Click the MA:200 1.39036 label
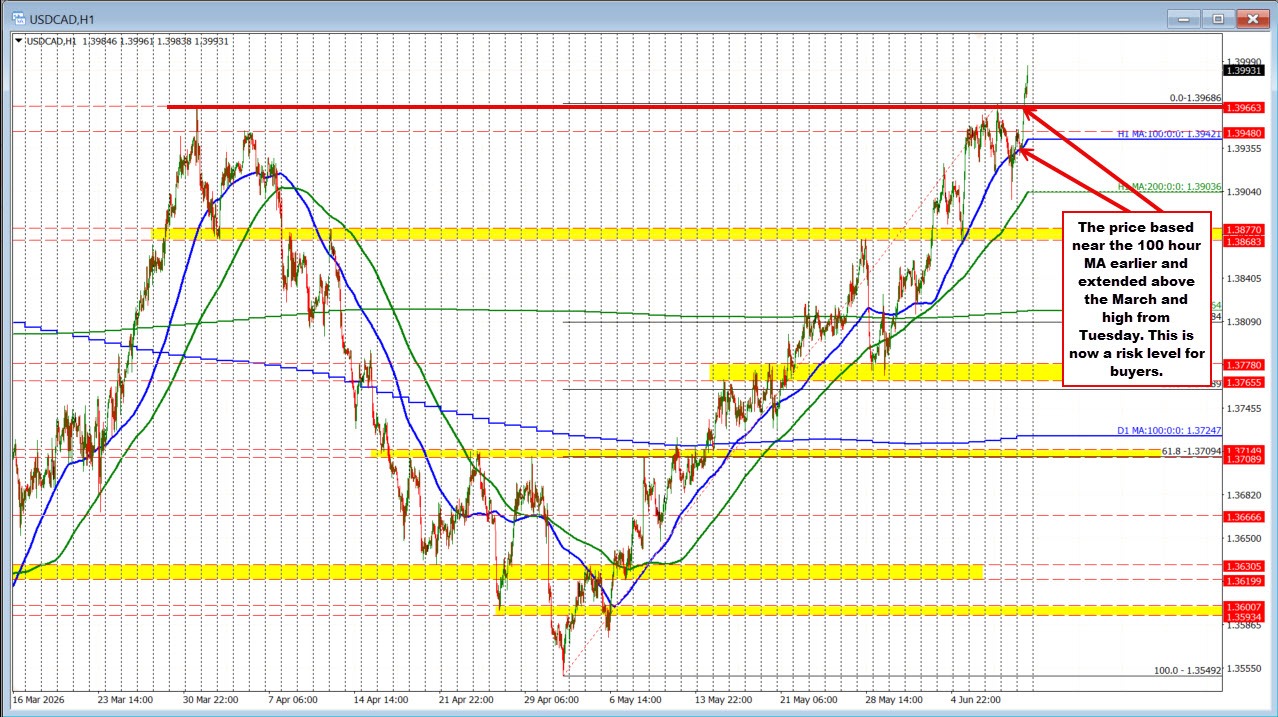The width and height of the screenshot is (1278, 717). click(x=1170, y=186)
